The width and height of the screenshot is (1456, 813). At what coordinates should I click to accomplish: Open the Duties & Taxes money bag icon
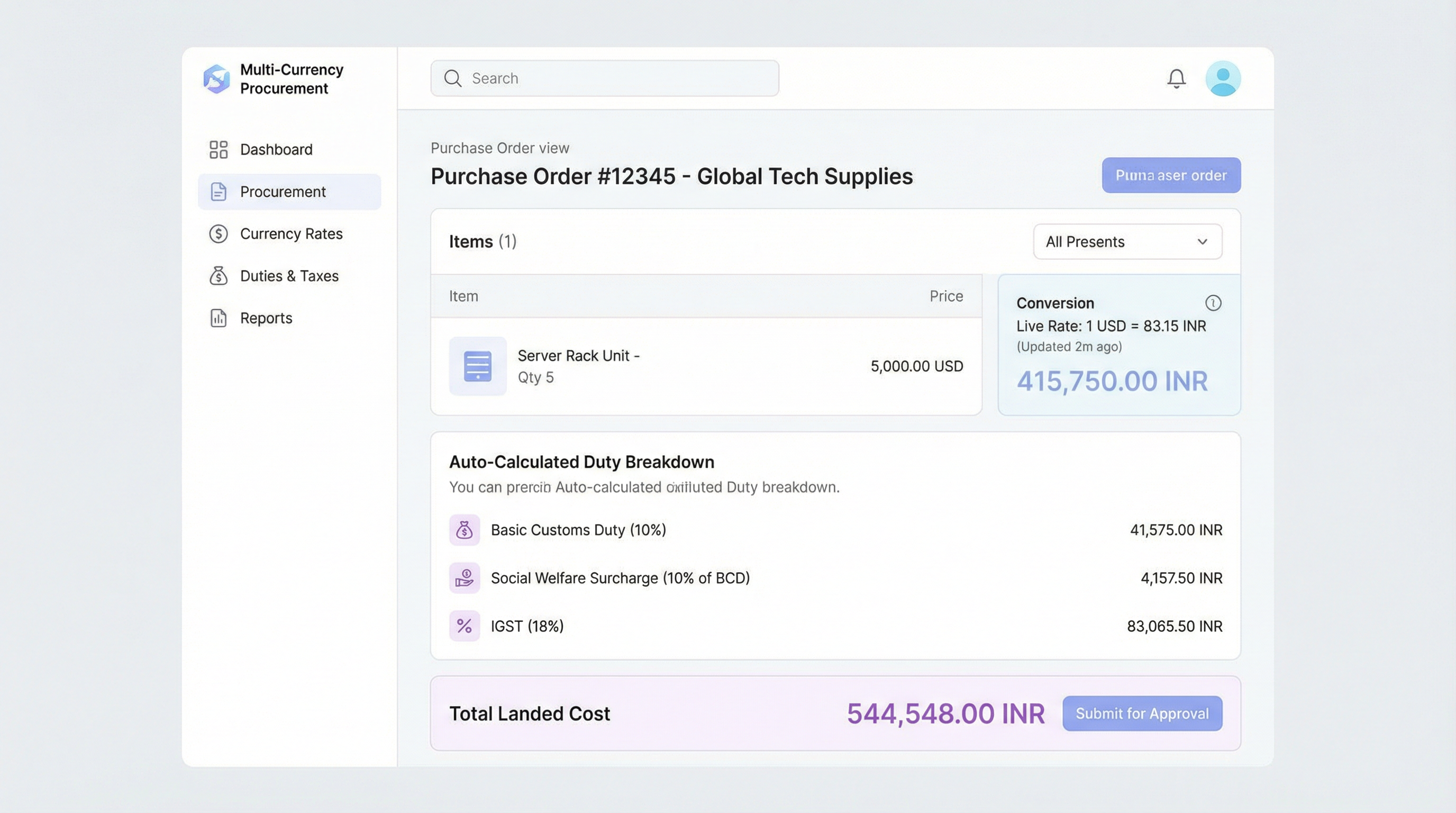tap(218, 276)
